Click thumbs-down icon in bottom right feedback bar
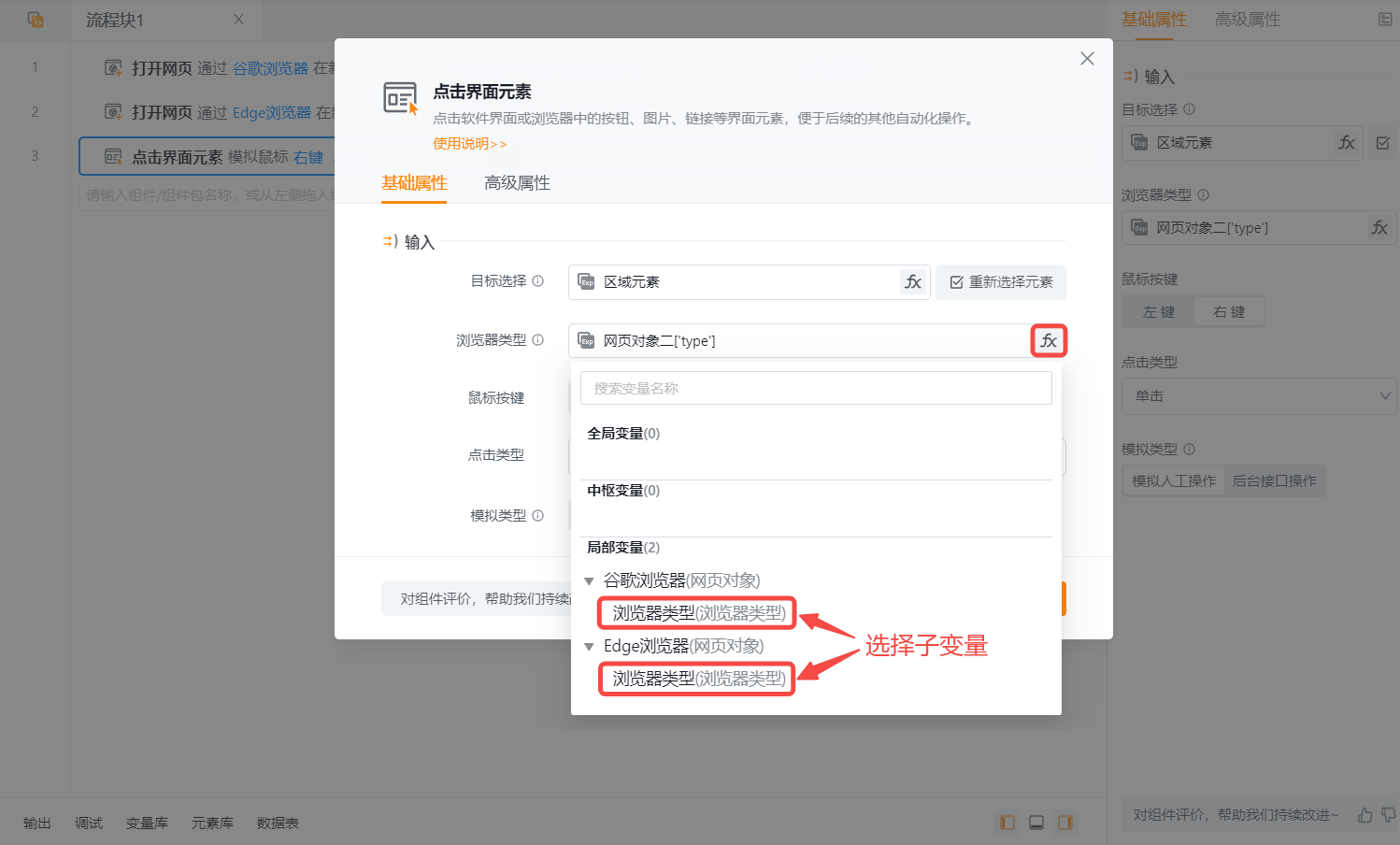Image resolution: width=1400 pixels, height=845 pixels. click(x=1389, y=815)
